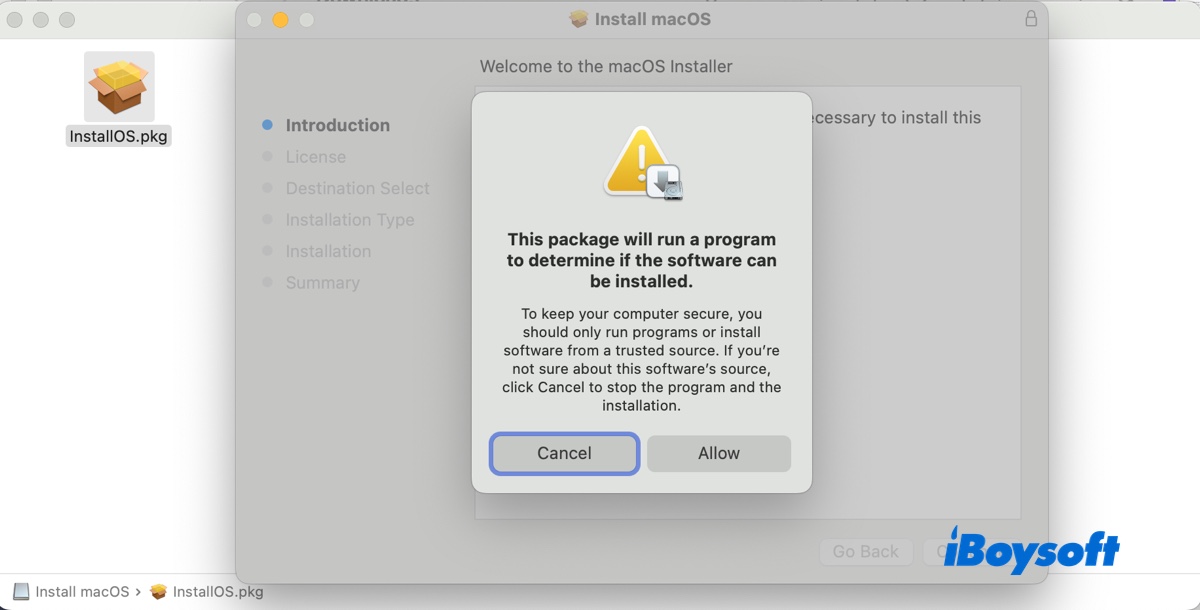Click the blue Introduction step bullet
Viewport: 1200px width, 610px height.
click(267, 125)
